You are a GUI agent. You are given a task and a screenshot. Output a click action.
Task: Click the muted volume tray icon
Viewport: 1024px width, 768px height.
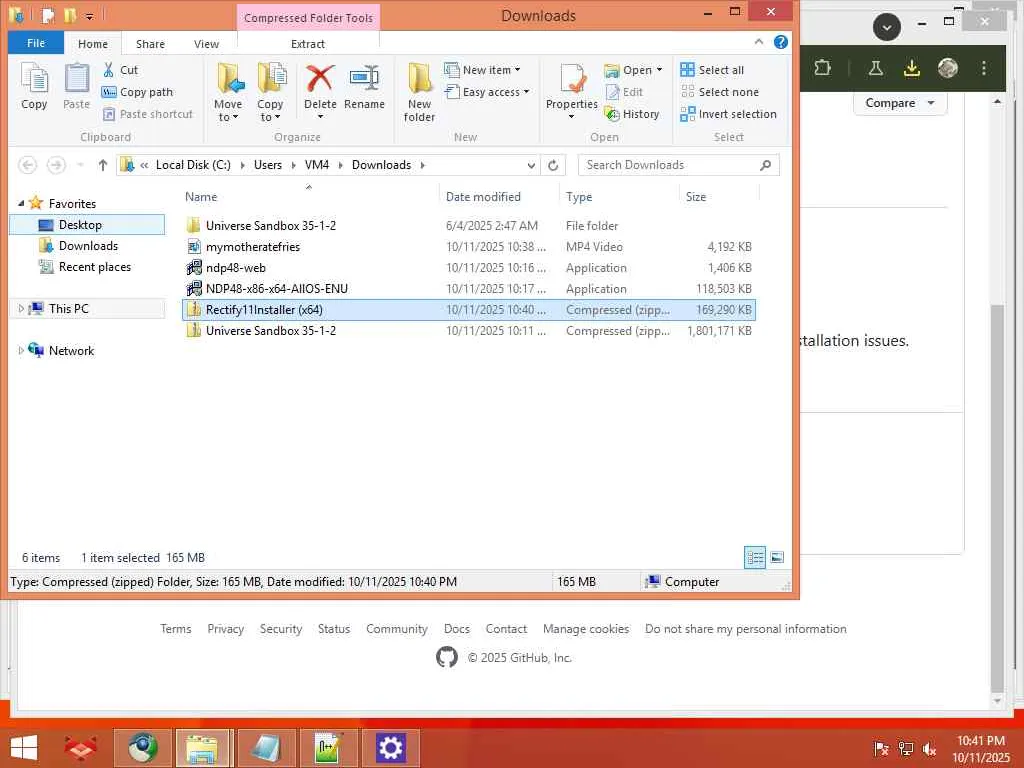pyautogui.click(x=929, y=748)
